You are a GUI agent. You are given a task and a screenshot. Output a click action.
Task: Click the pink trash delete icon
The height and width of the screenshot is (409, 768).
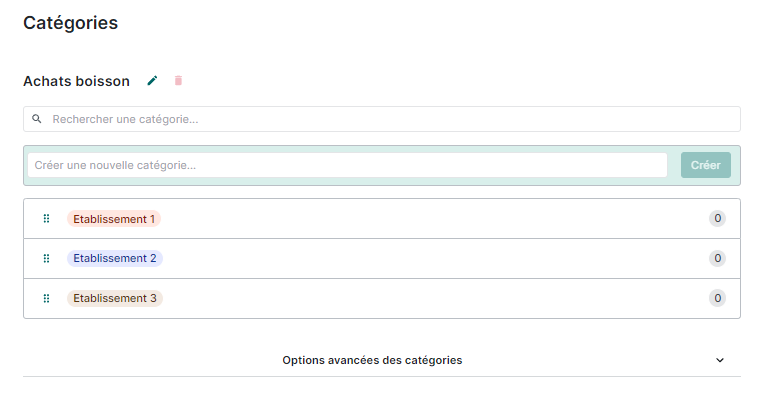tap(179, 81)
